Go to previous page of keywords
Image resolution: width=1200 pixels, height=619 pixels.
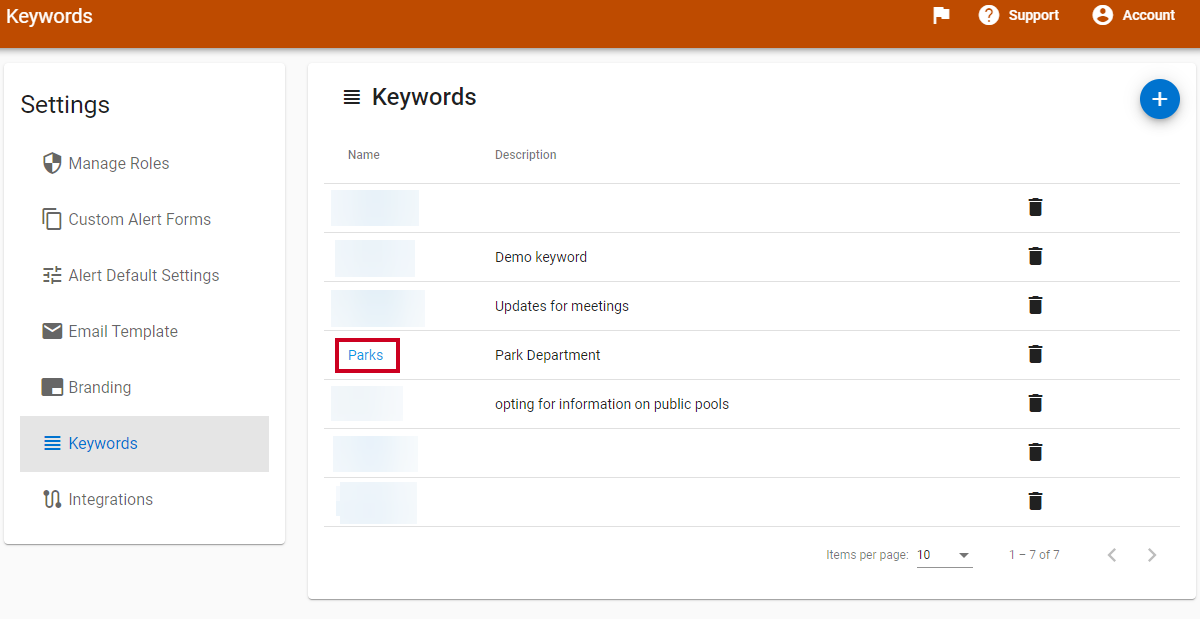click(x=1112, y=555)
